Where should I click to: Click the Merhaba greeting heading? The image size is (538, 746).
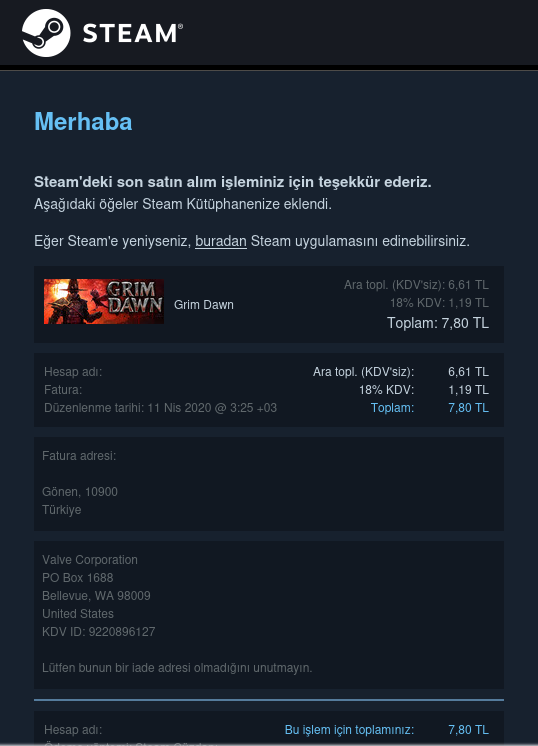[x=83, y=122]
